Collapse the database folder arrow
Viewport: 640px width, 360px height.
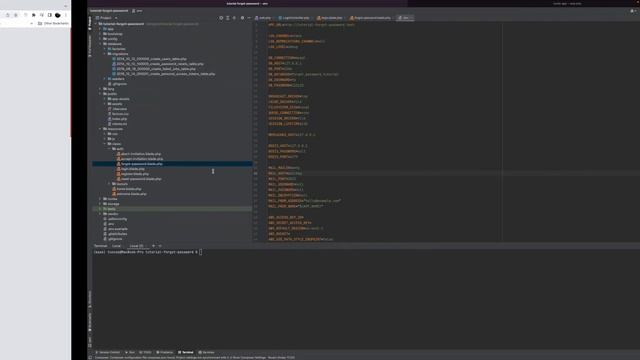point(100,44)
